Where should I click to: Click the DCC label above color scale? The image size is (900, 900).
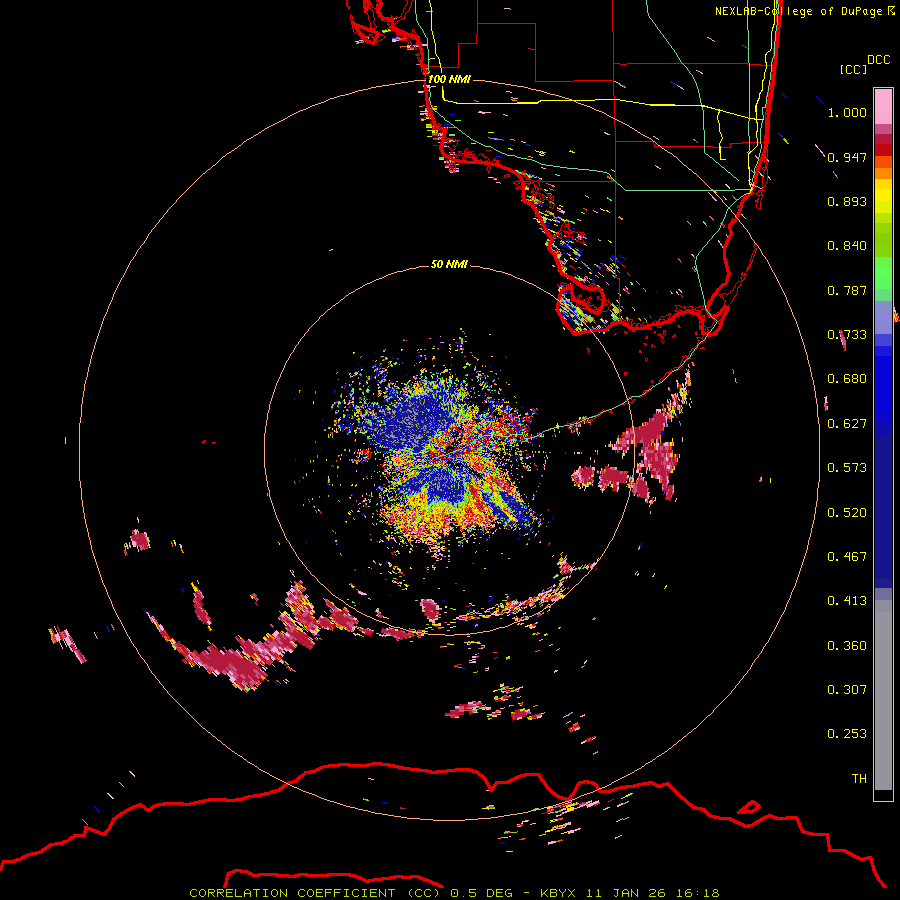(878, 60)
